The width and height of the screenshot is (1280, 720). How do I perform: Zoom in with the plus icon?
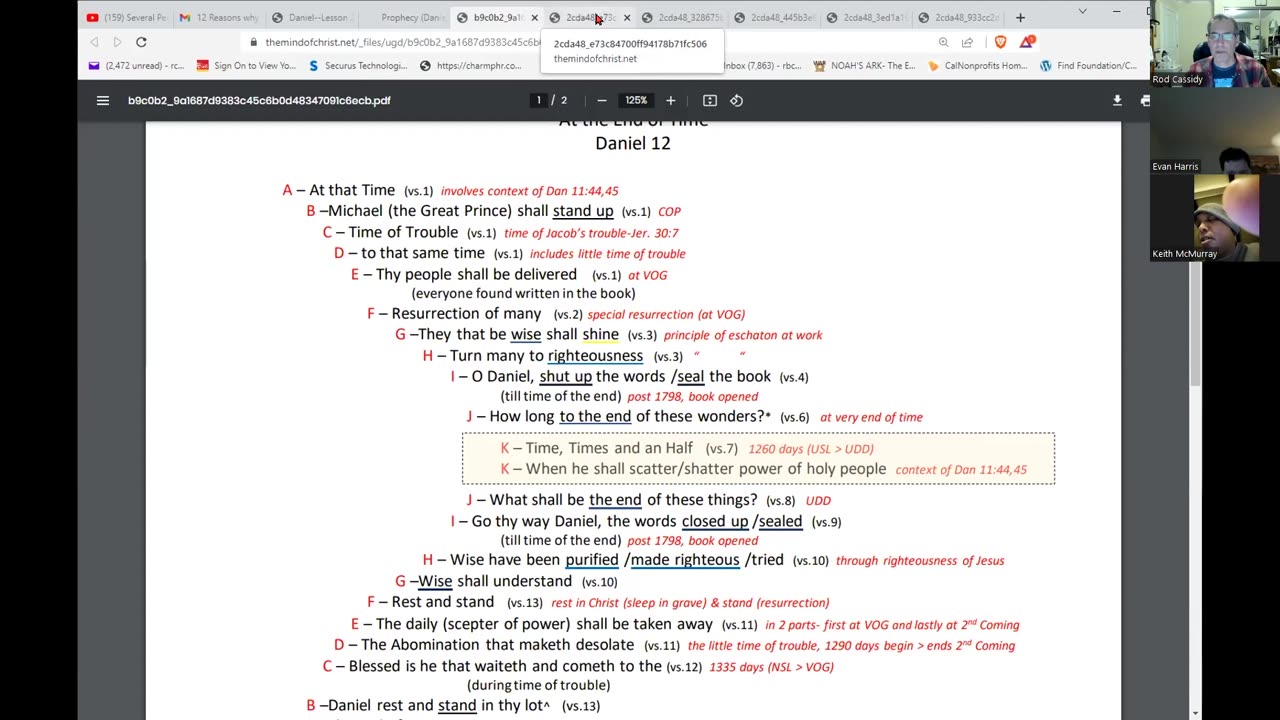click(670, 100)
